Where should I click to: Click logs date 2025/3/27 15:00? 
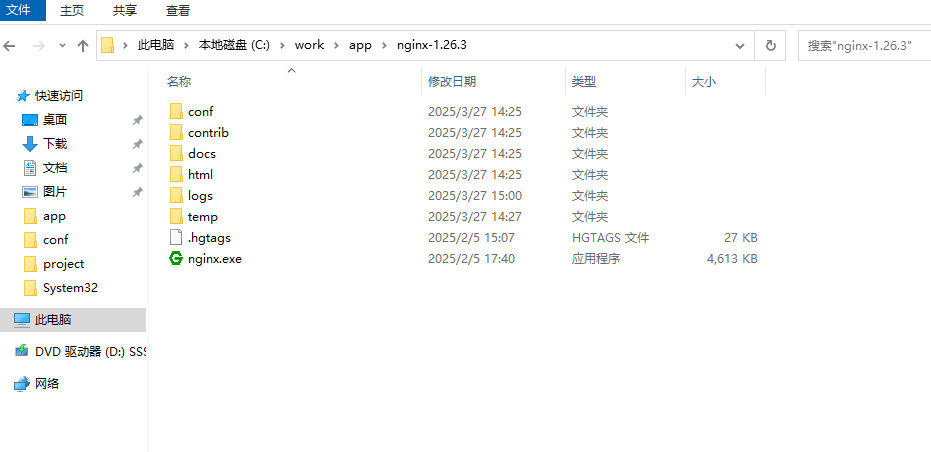(x=474, y=196)
